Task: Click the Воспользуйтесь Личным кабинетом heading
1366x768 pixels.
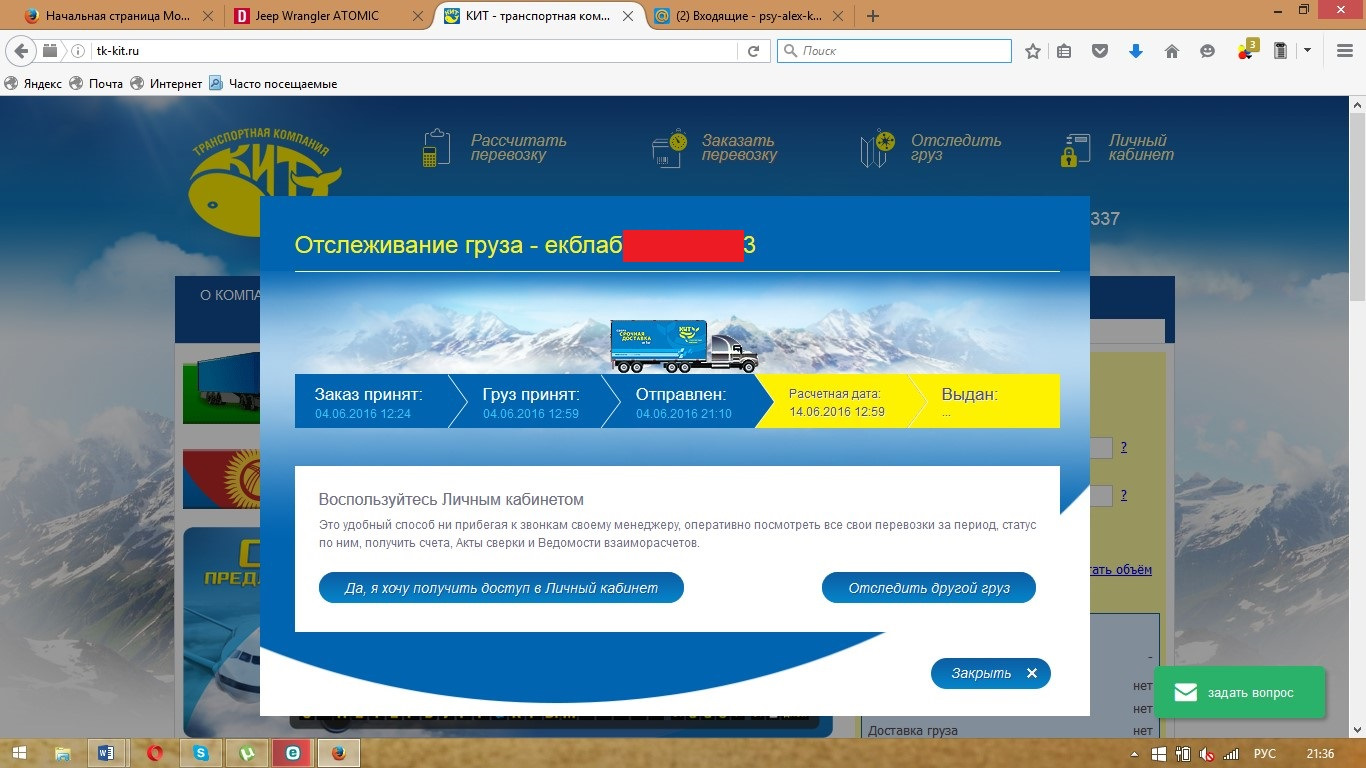Action: pos(451,499)
